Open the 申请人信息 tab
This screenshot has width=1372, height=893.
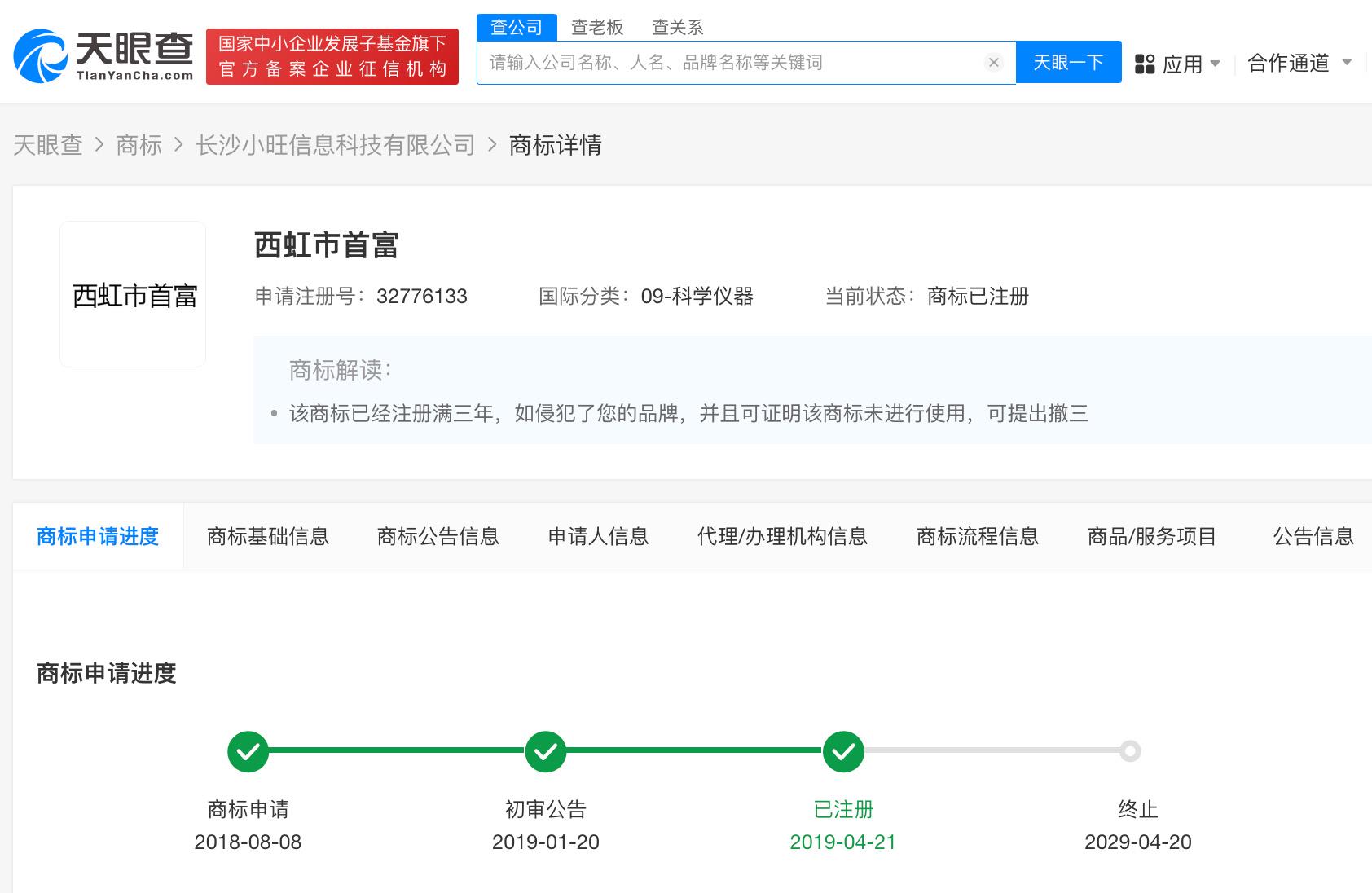click(598, 536)
